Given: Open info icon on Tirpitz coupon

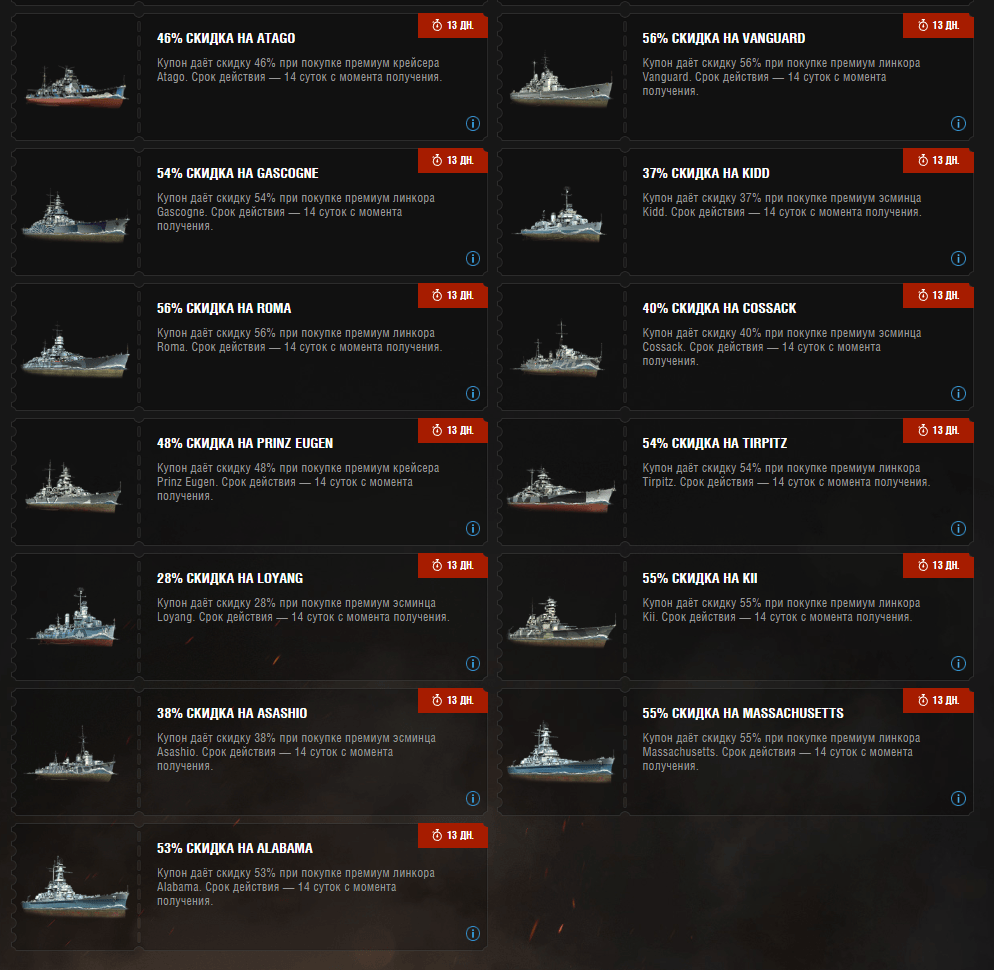Looking at the screenshot, I should point(958,529).
